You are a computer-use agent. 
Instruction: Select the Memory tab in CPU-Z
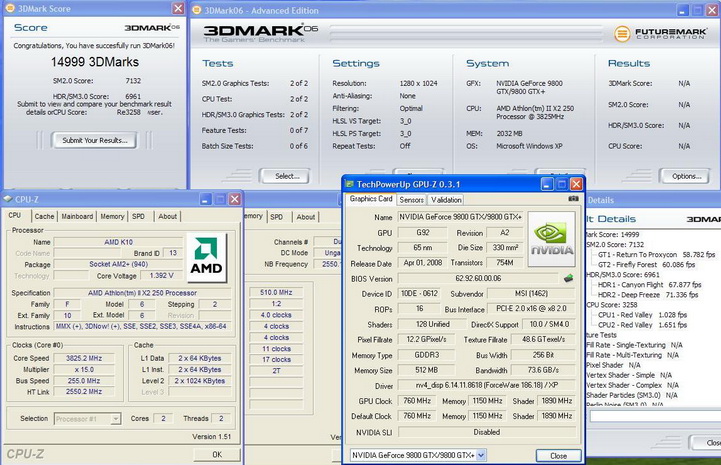[112, 216]
